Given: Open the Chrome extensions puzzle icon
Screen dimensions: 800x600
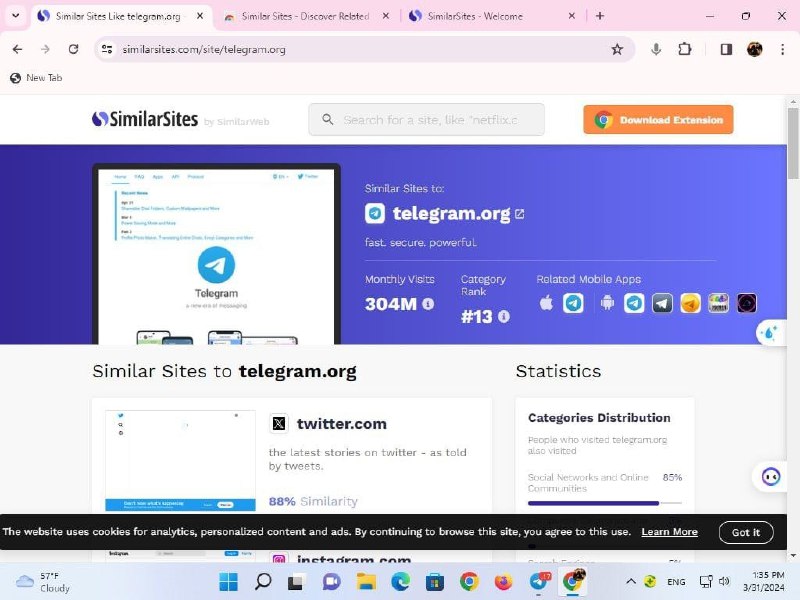Looking at the screenshot, I should click(685, 49).
